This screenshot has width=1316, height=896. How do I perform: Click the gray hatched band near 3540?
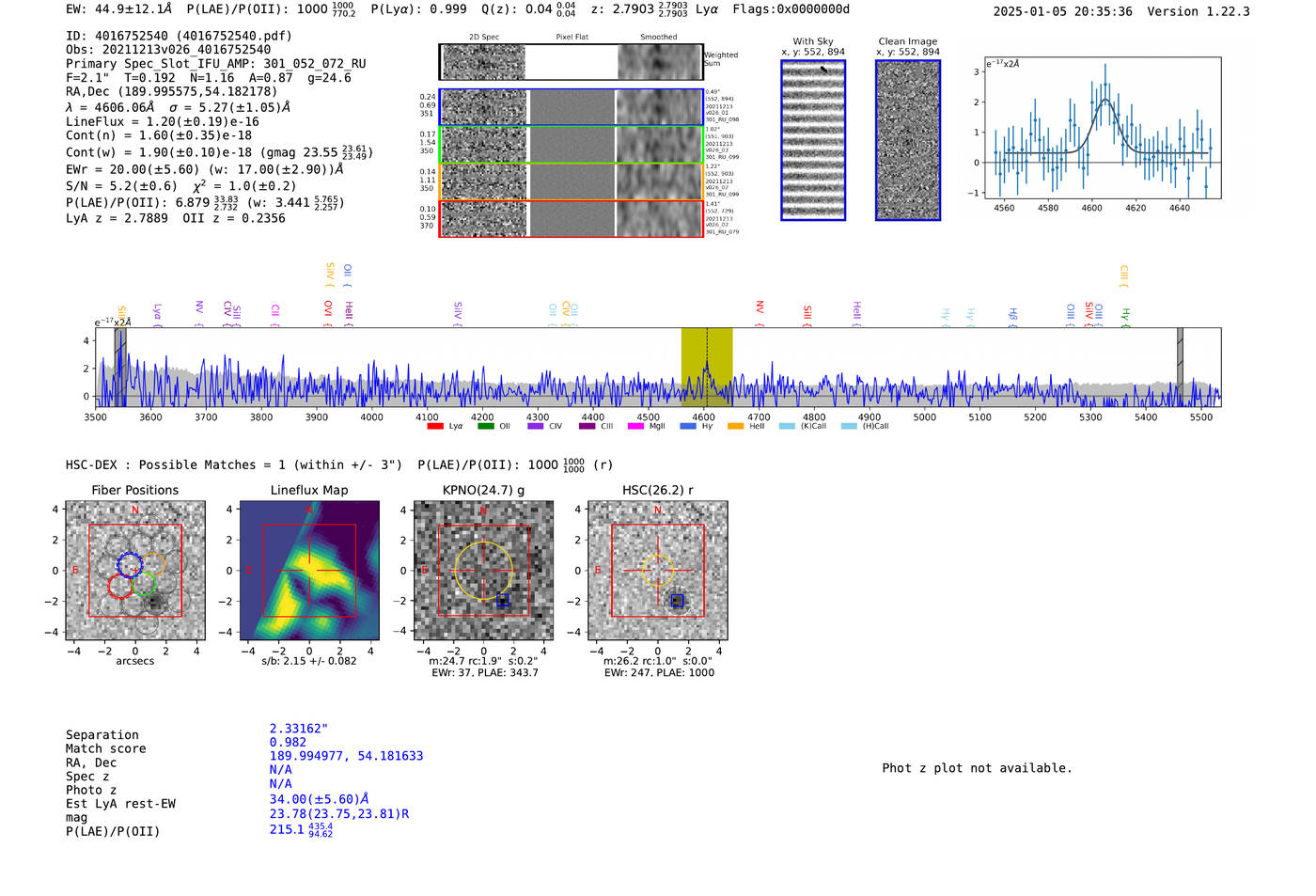coord(119,368)
